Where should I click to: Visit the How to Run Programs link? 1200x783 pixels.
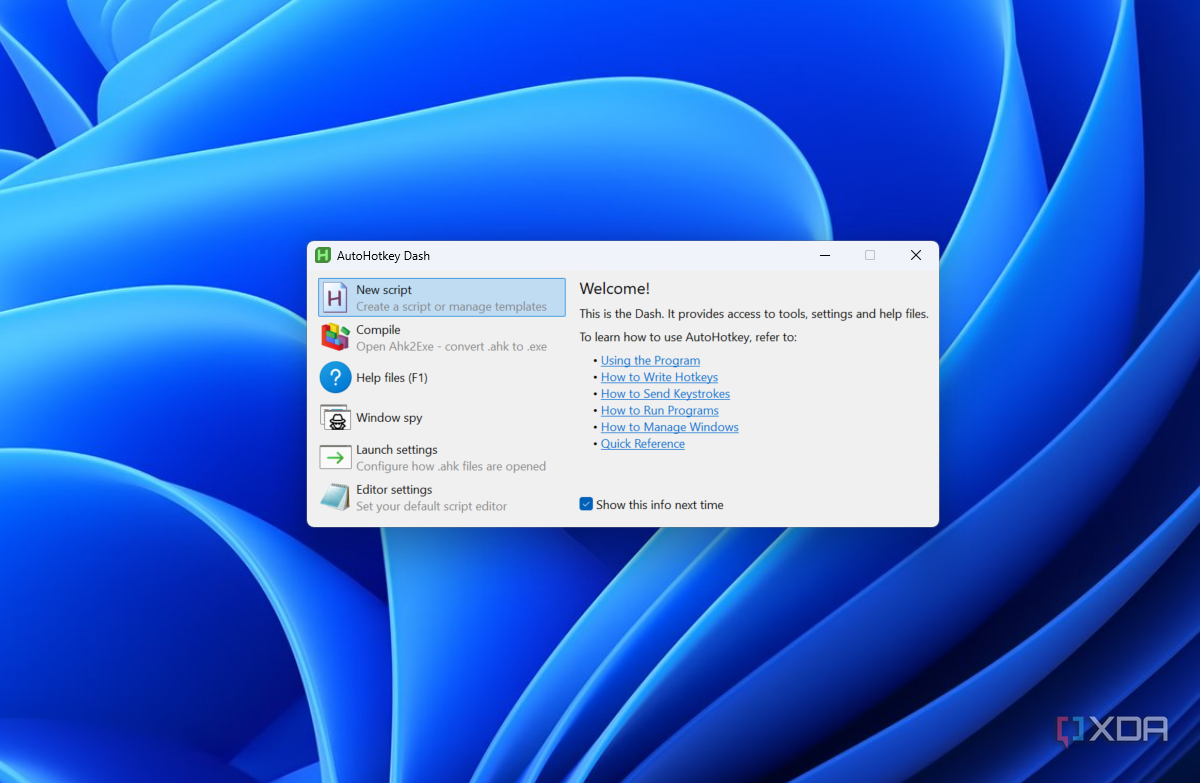[659, 411]
